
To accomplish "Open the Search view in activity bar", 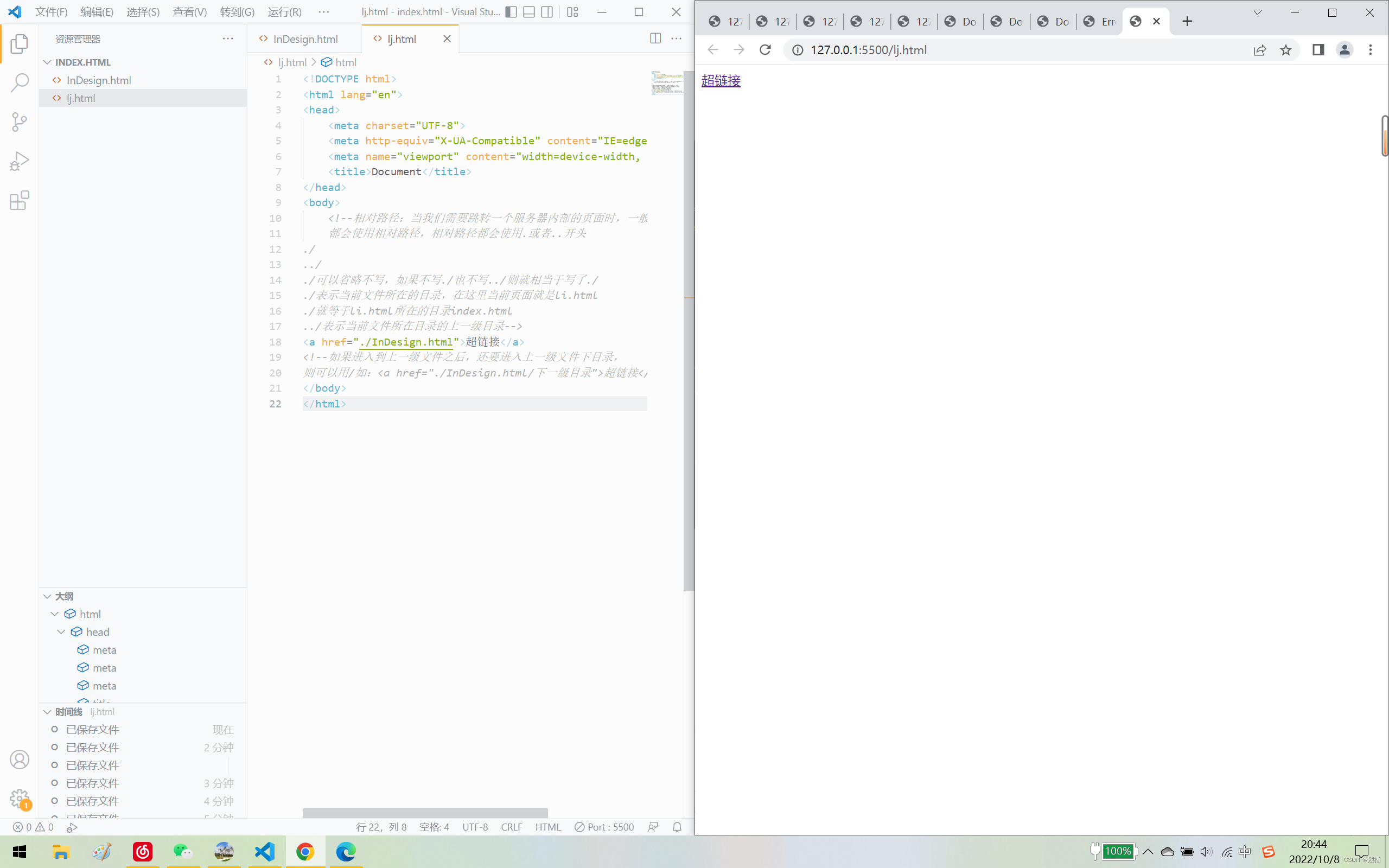I will pyautogui.click(x=20, y=82).
